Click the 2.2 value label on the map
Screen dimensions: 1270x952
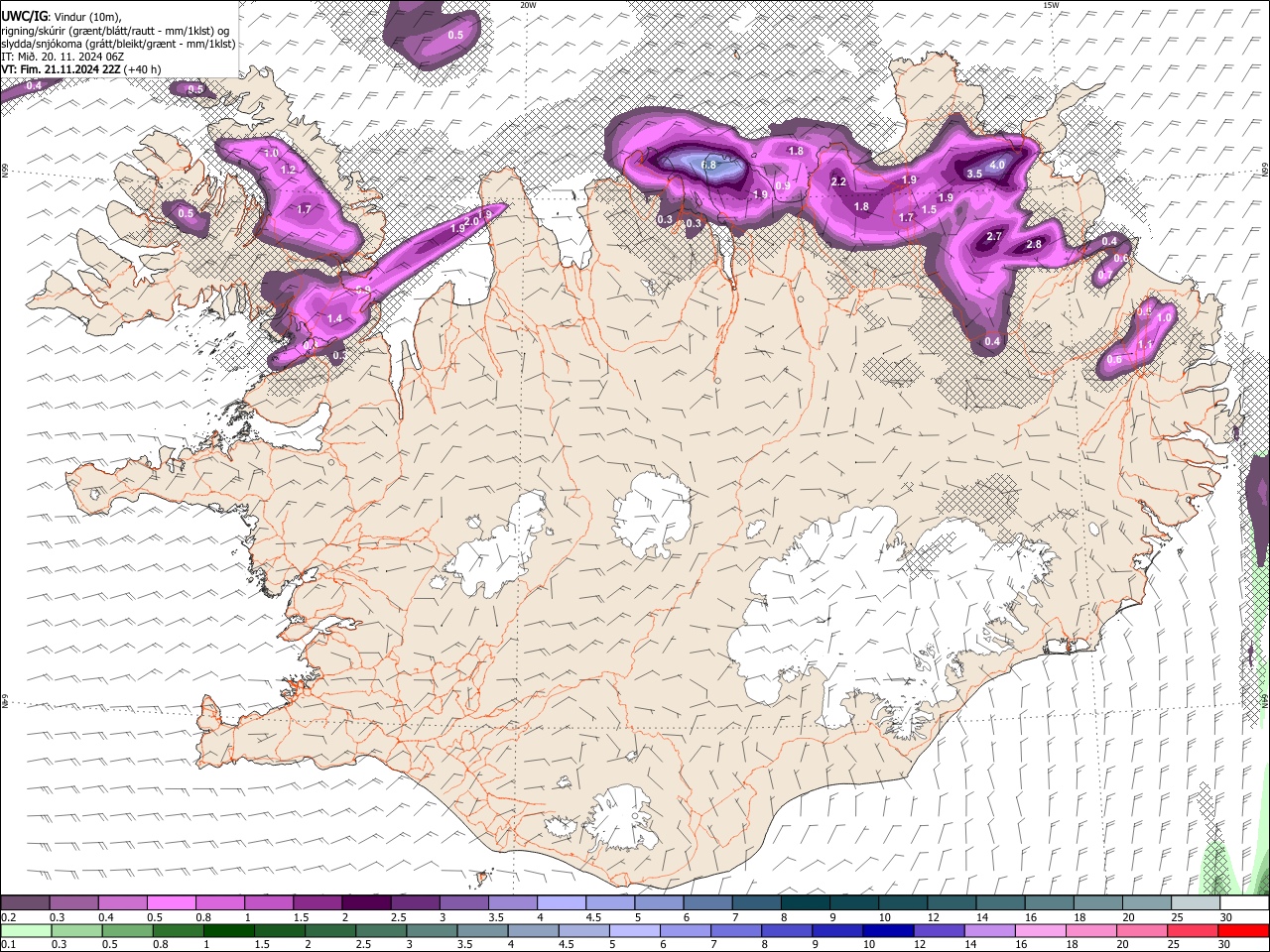pos(838,181)
